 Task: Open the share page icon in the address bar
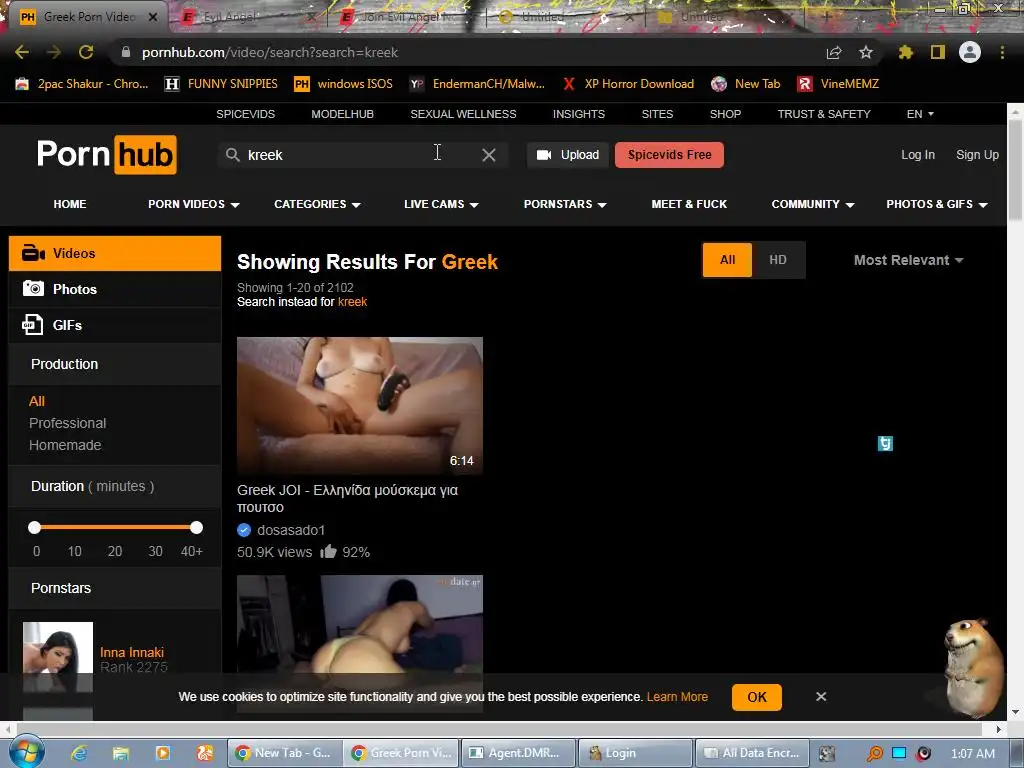click(x=833, y=52)
